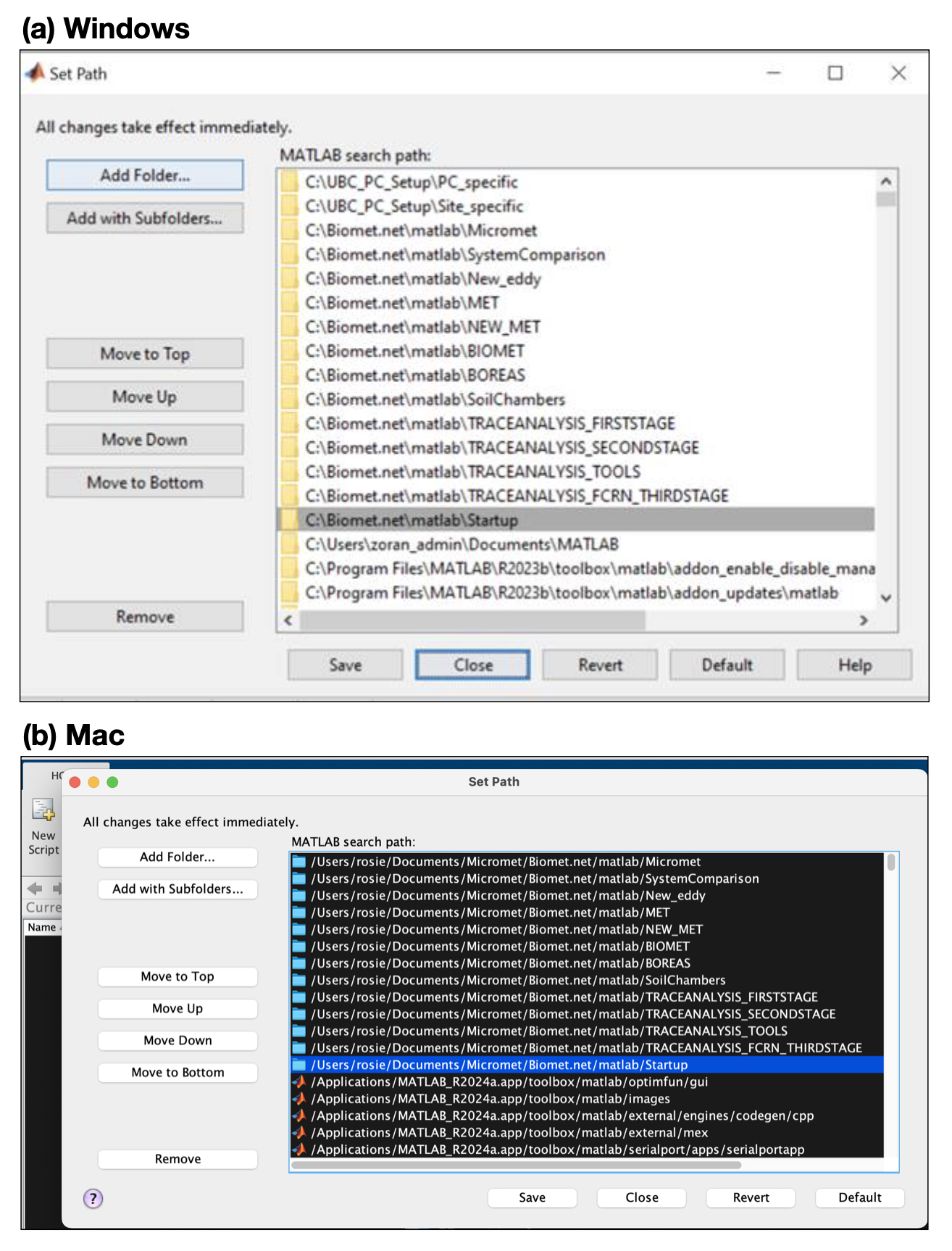Viewport: 952px width, 1251px height.
Task: Click Revert in Windows Set Path dialog
Action: (600, 665)
